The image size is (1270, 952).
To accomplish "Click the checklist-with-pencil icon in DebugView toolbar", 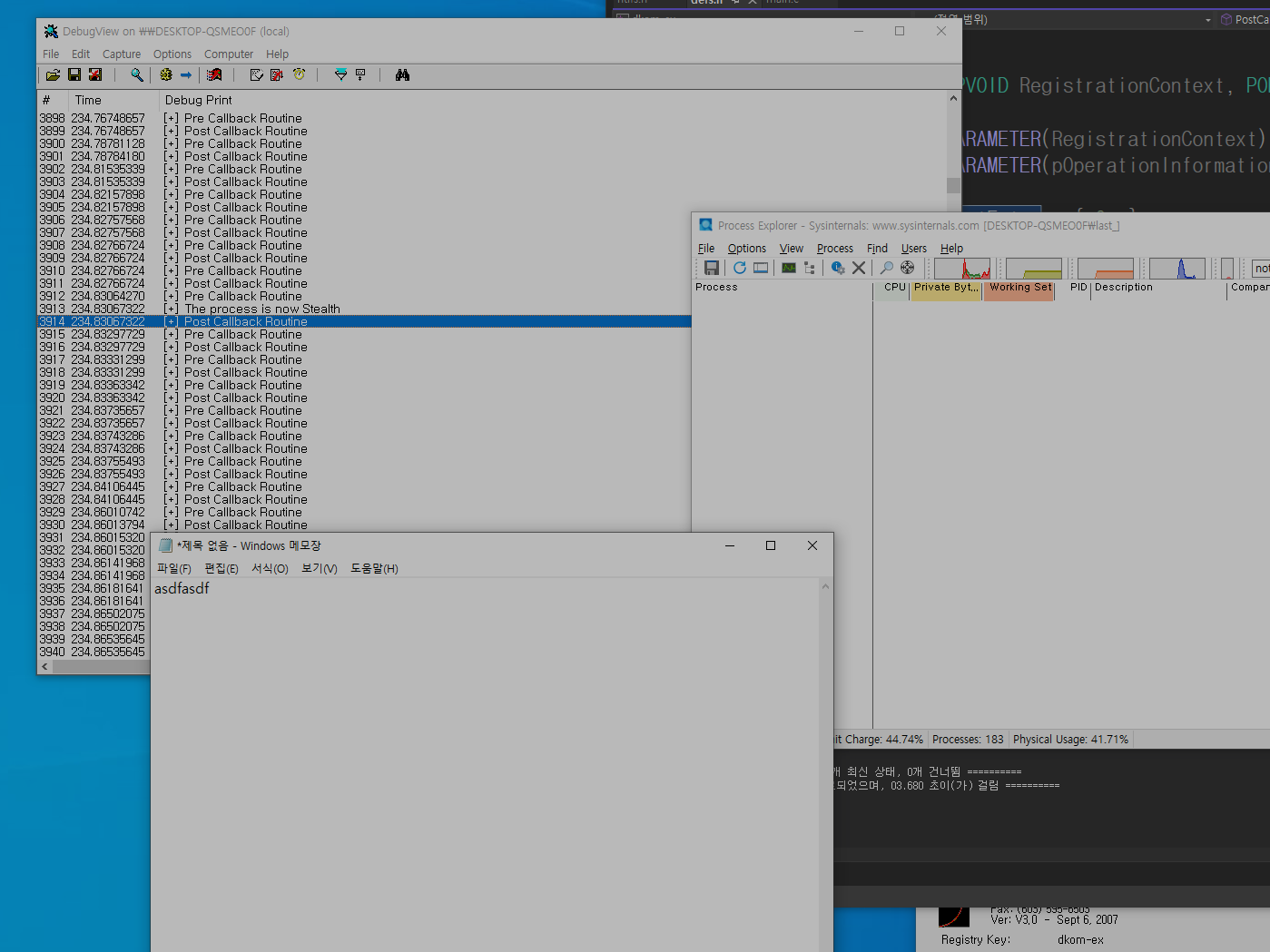I will pos(256,75).
